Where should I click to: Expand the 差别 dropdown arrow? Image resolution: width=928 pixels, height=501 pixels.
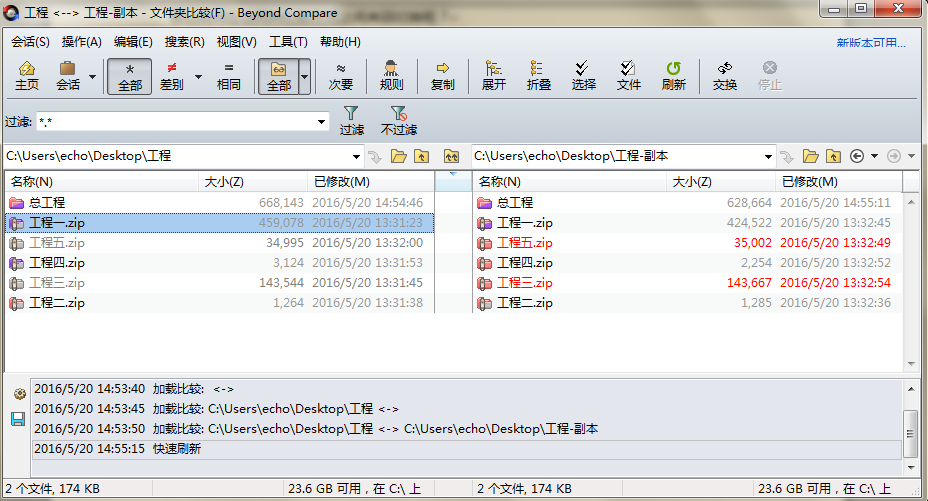(198, 76)
